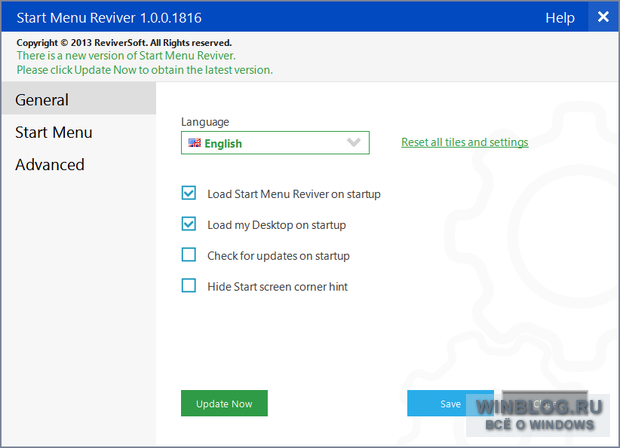620x448 pixels.
Task: Open the General settings tab
Action: click(x=79, y=99)
